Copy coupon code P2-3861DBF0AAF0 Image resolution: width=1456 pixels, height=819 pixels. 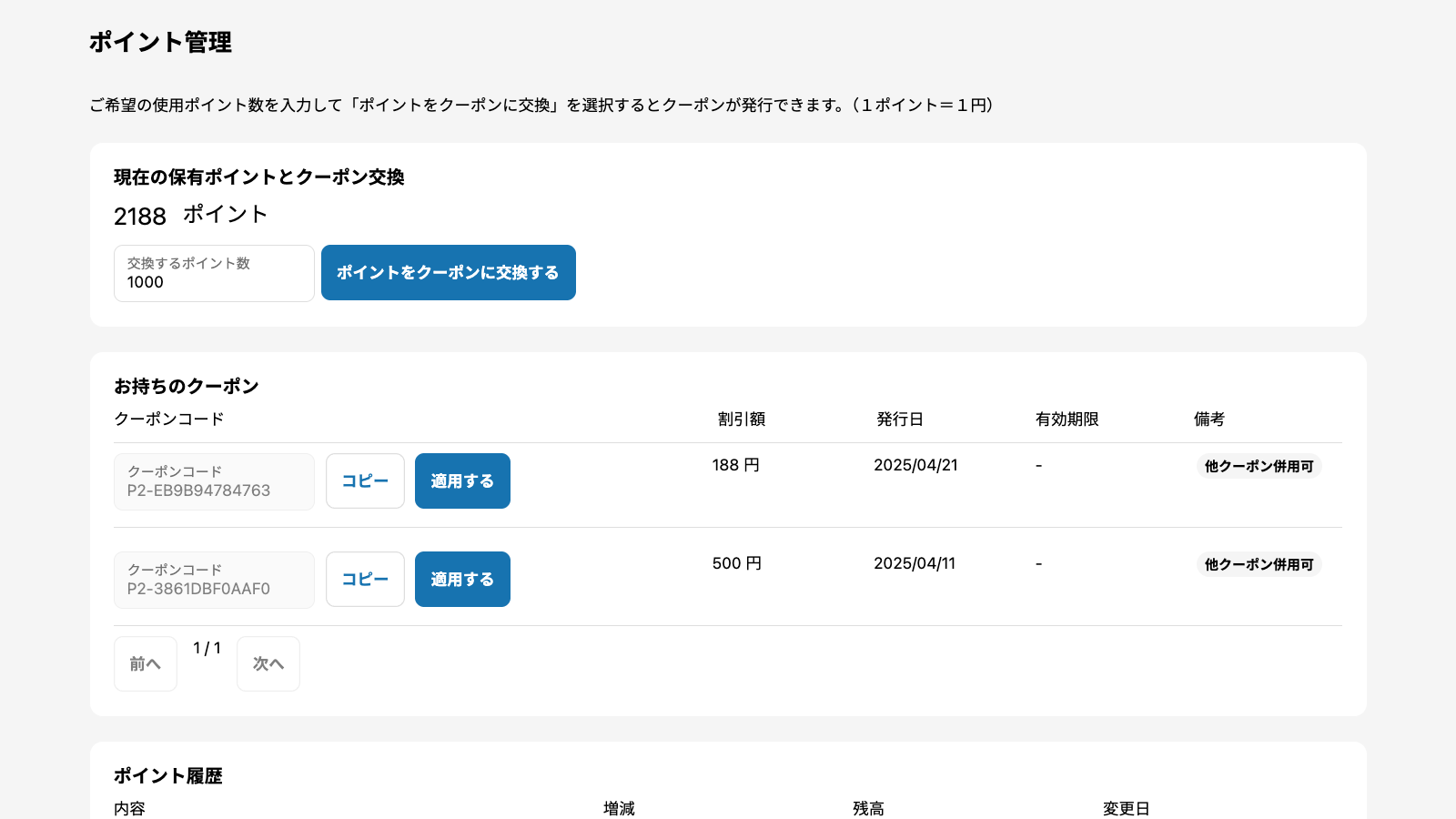click(x=365, y=579)
